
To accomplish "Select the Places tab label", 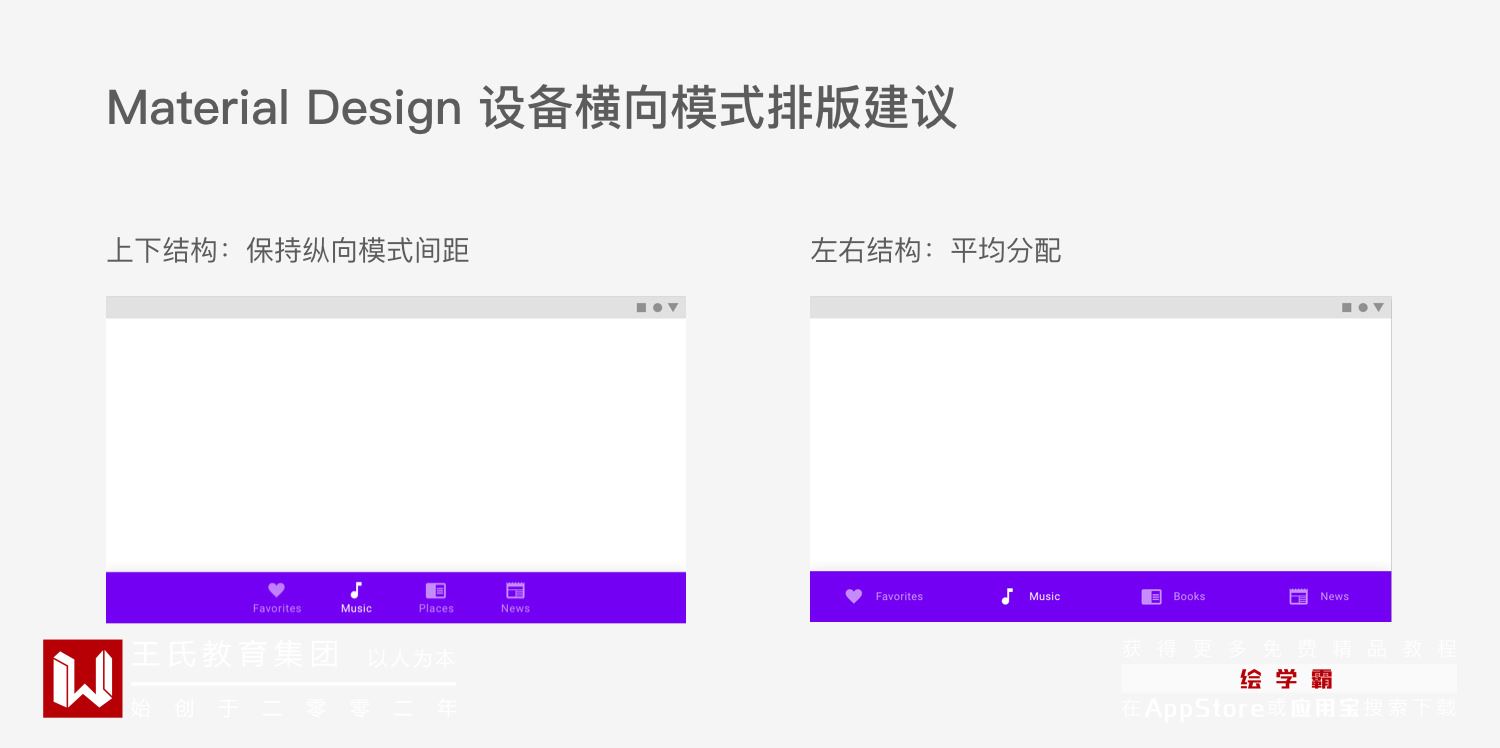I will 436,609.
